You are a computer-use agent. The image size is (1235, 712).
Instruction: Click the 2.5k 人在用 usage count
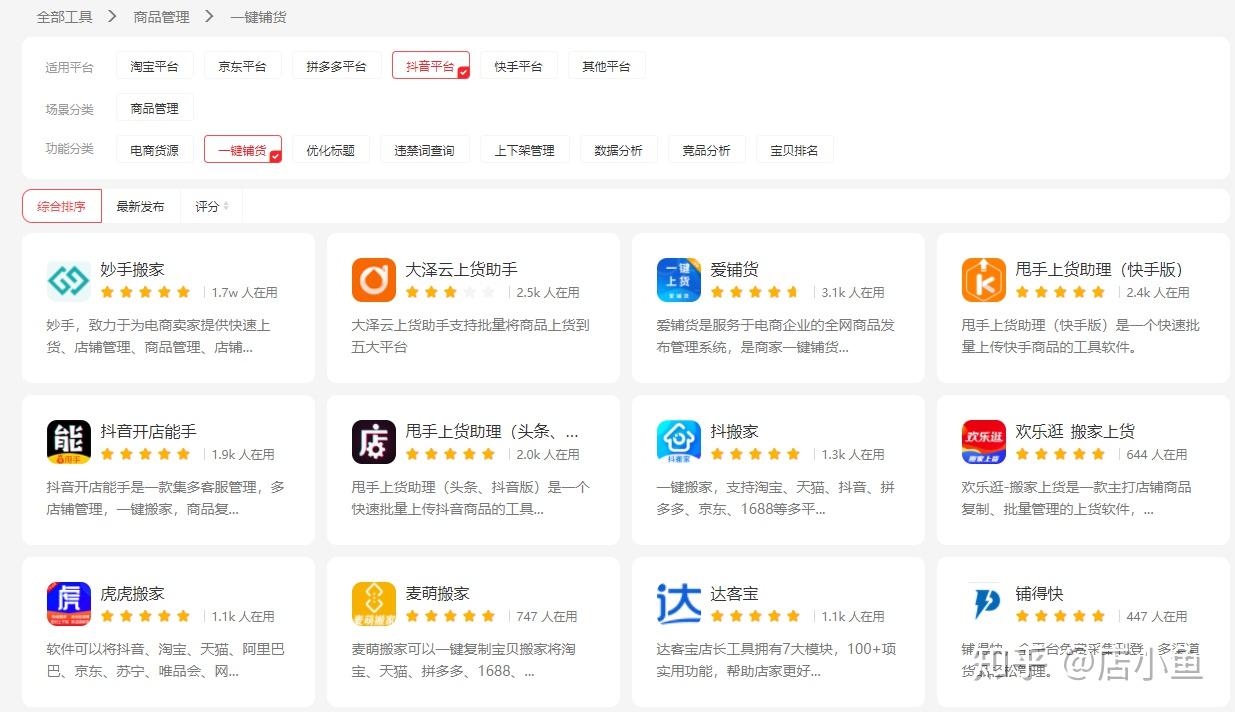pos(548,292)
